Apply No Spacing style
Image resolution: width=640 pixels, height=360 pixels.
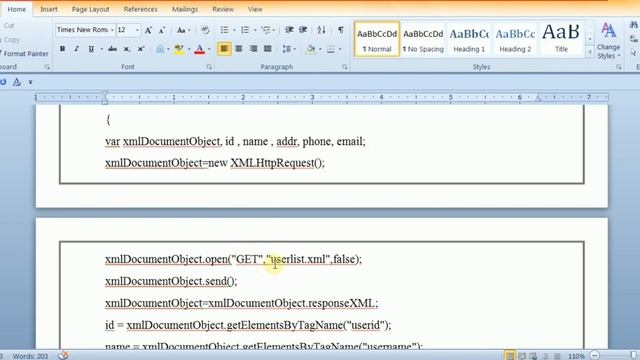[423, 40]
